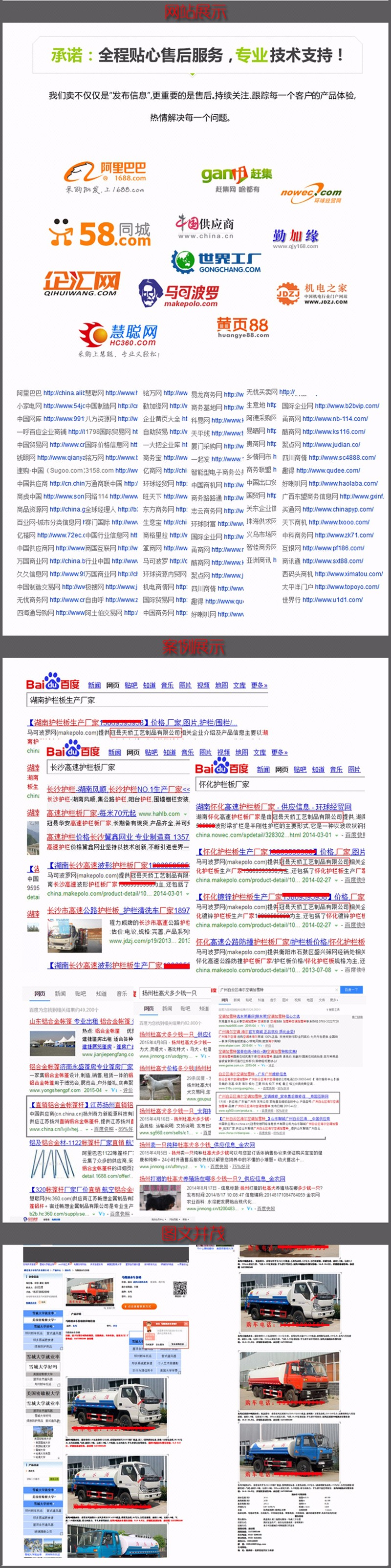Open the http://www.topoyo.com/ link
The height and width of the screenshot is (1568, 391).
point(347,587)
